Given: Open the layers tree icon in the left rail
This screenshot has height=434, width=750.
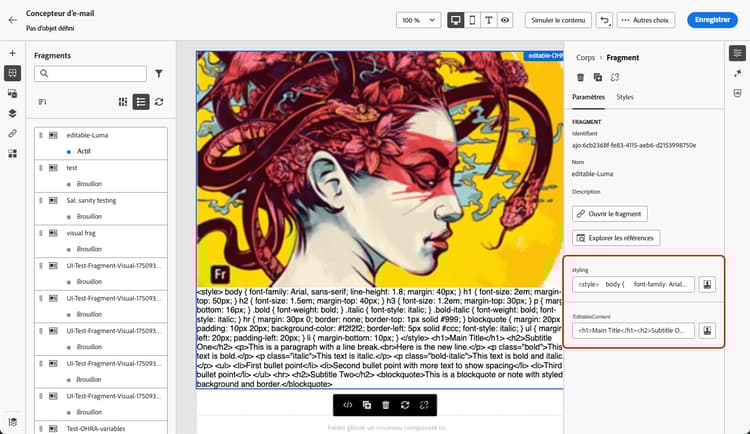Looking at the screenshot, I should (12, 113).
